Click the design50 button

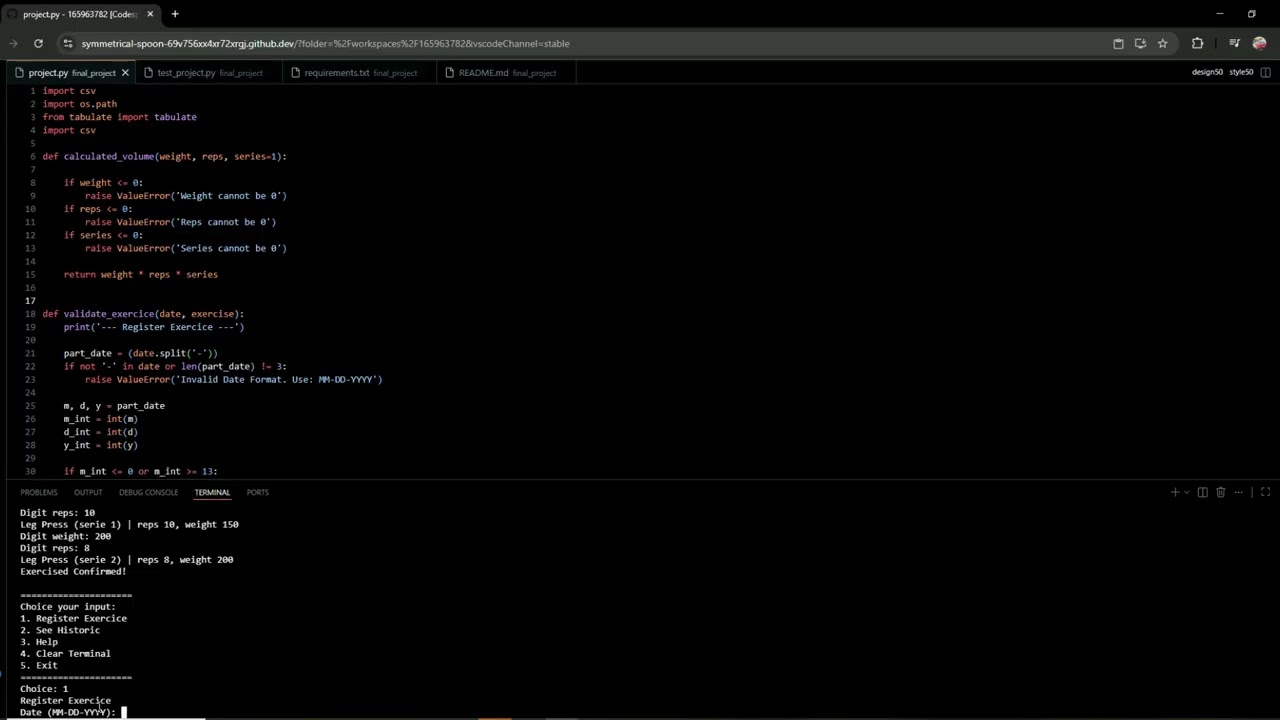[x=1207, y=72]
